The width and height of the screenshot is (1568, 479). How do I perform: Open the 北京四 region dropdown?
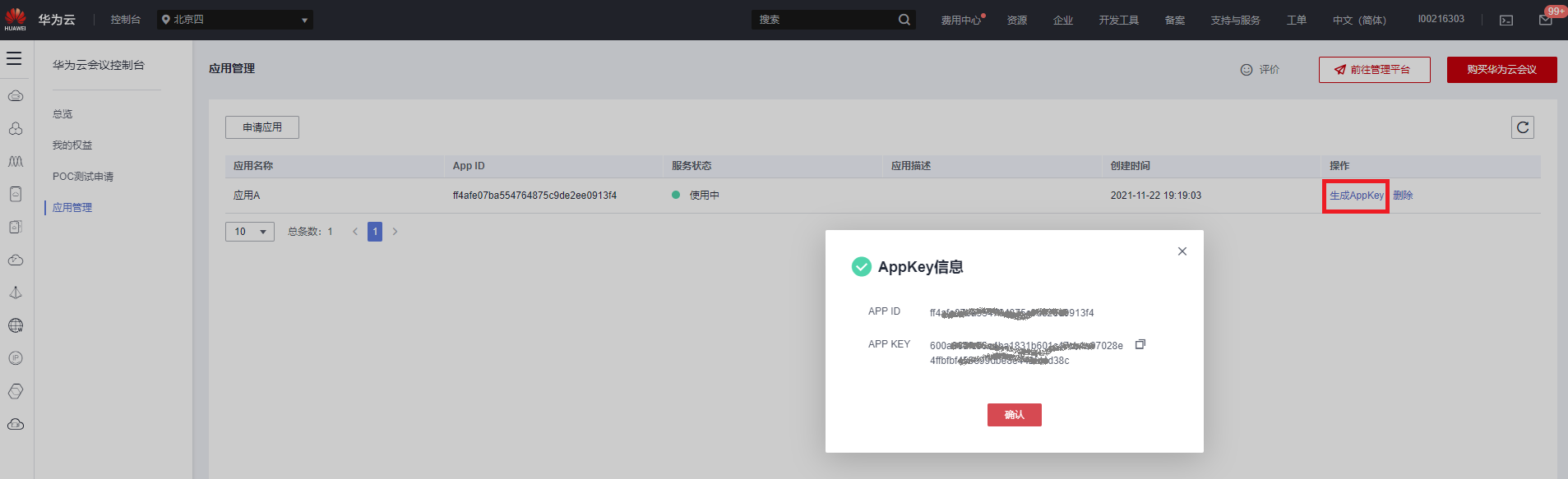[x=235, y=20]
